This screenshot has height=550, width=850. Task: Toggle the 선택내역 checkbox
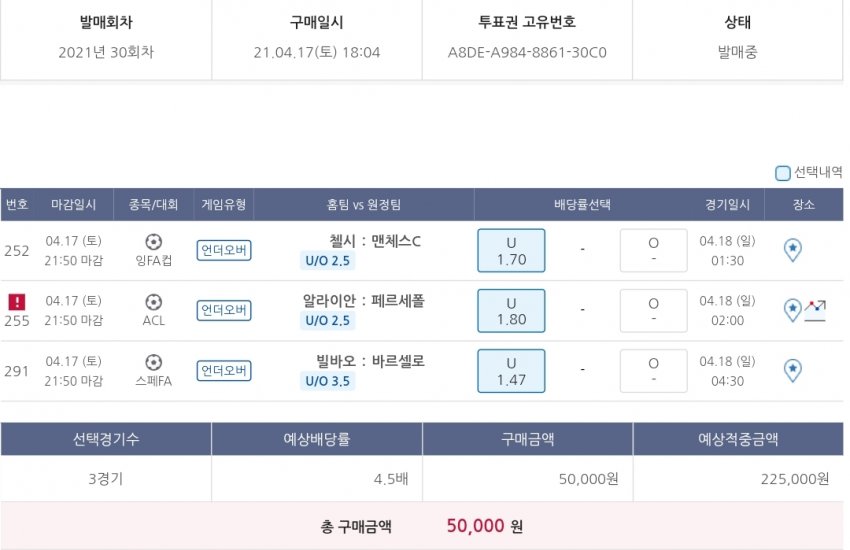pyautogui.click(x=783, y=173)
